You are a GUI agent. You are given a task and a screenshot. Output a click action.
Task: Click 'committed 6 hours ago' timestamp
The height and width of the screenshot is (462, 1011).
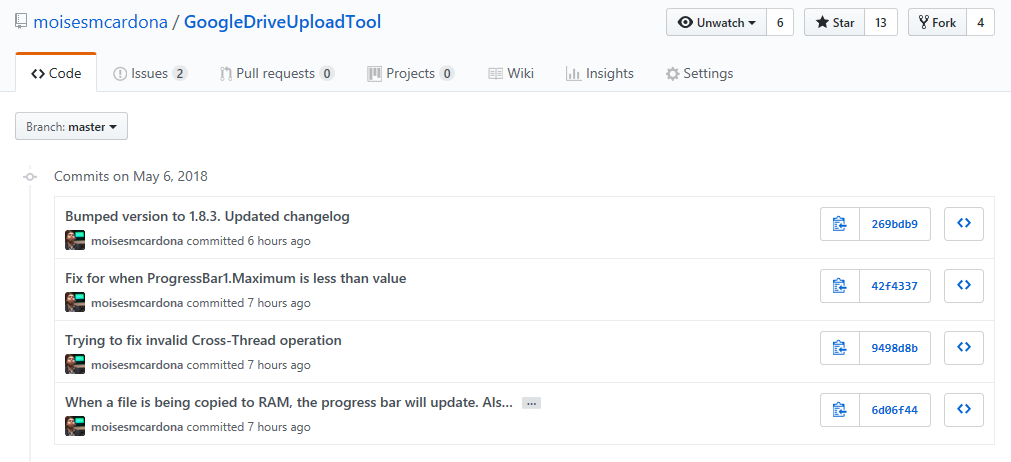coord(248,241)
